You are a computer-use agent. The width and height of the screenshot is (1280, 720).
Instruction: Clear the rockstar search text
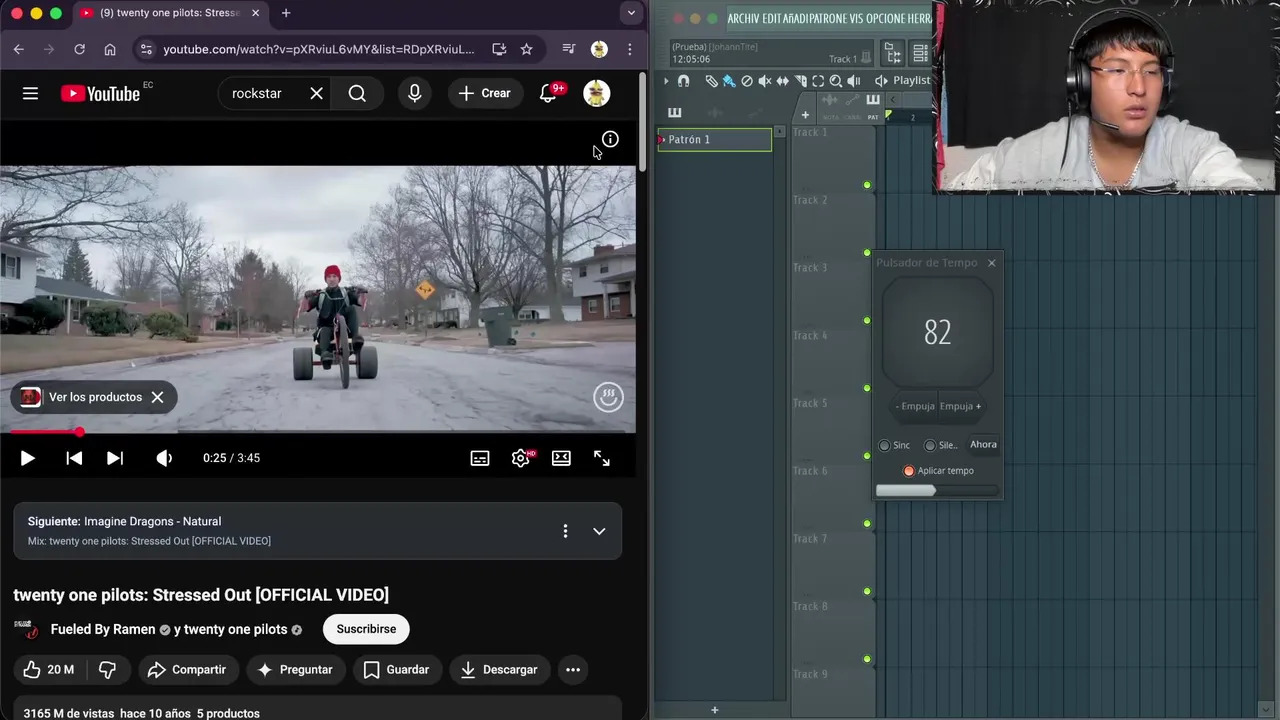click(316, 93)
